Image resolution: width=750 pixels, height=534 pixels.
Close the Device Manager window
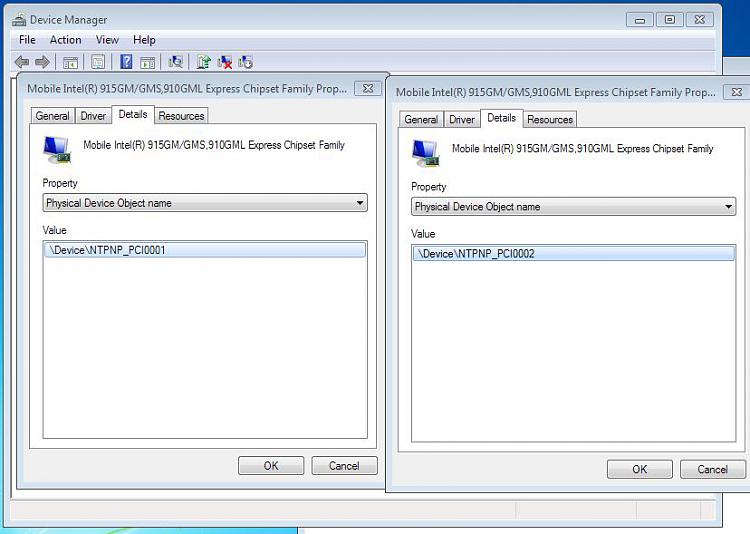[x=700, y=20]
